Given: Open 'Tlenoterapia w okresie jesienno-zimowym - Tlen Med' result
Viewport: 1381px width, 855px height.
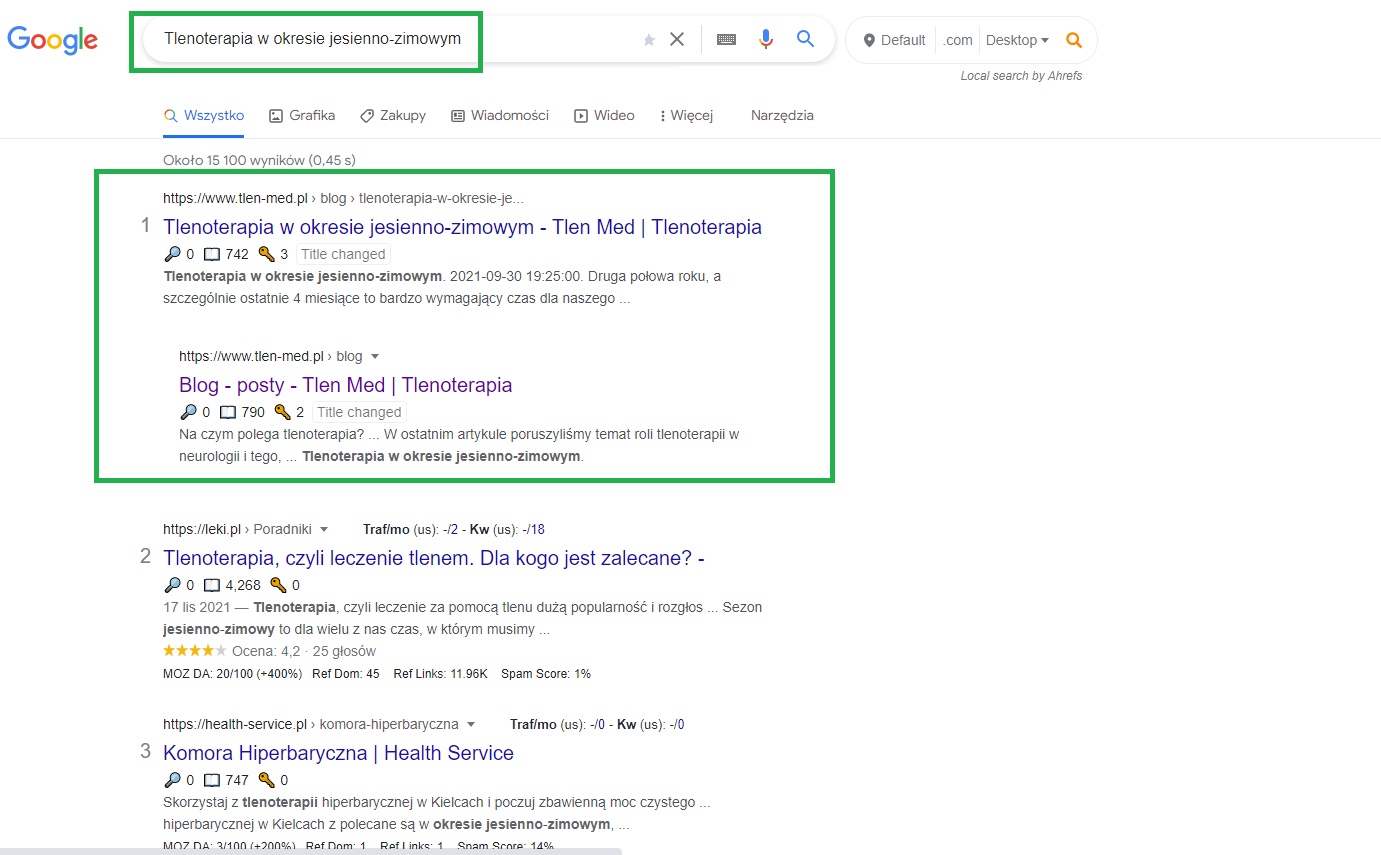Looking at the screenshot, I should click(x=462, y=227).
